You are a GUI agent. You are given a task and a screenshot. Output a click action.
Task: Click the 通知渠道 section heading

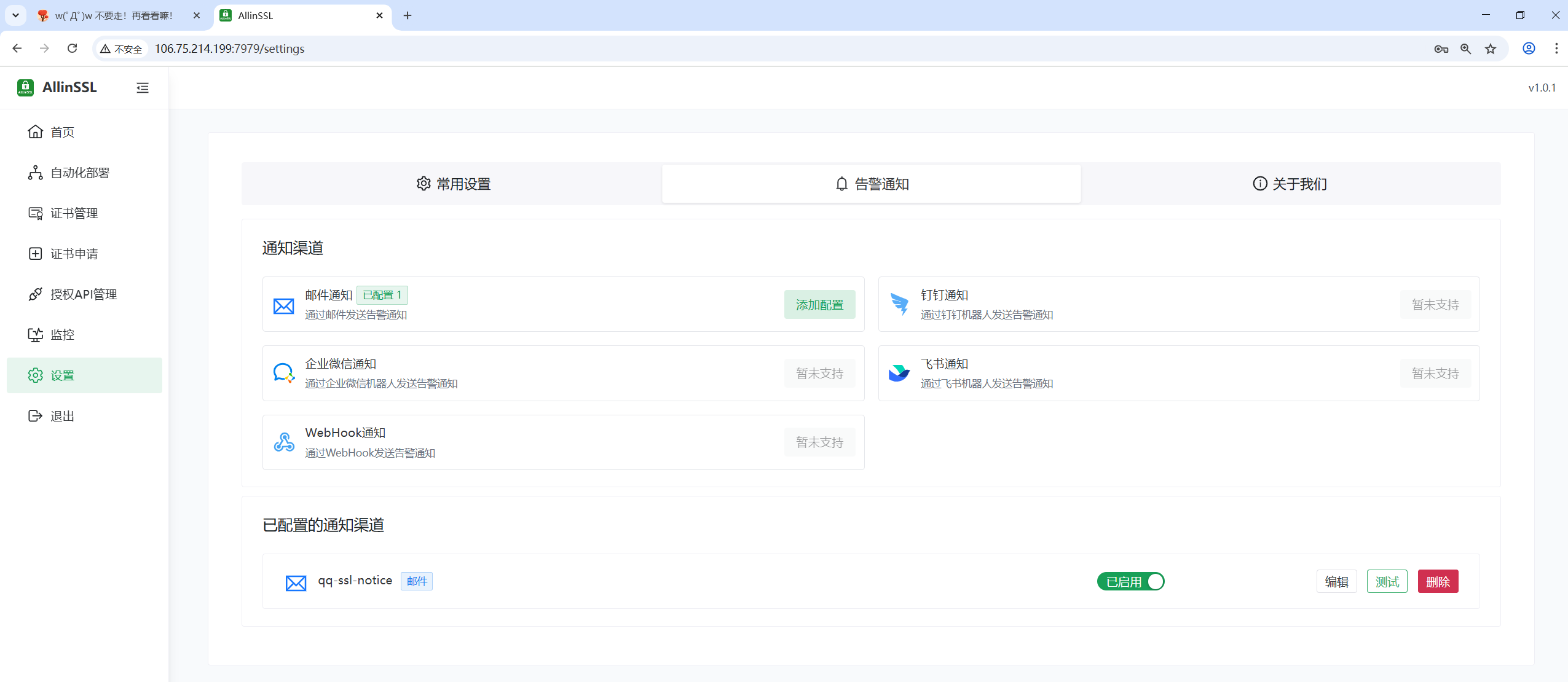[293, 248]
